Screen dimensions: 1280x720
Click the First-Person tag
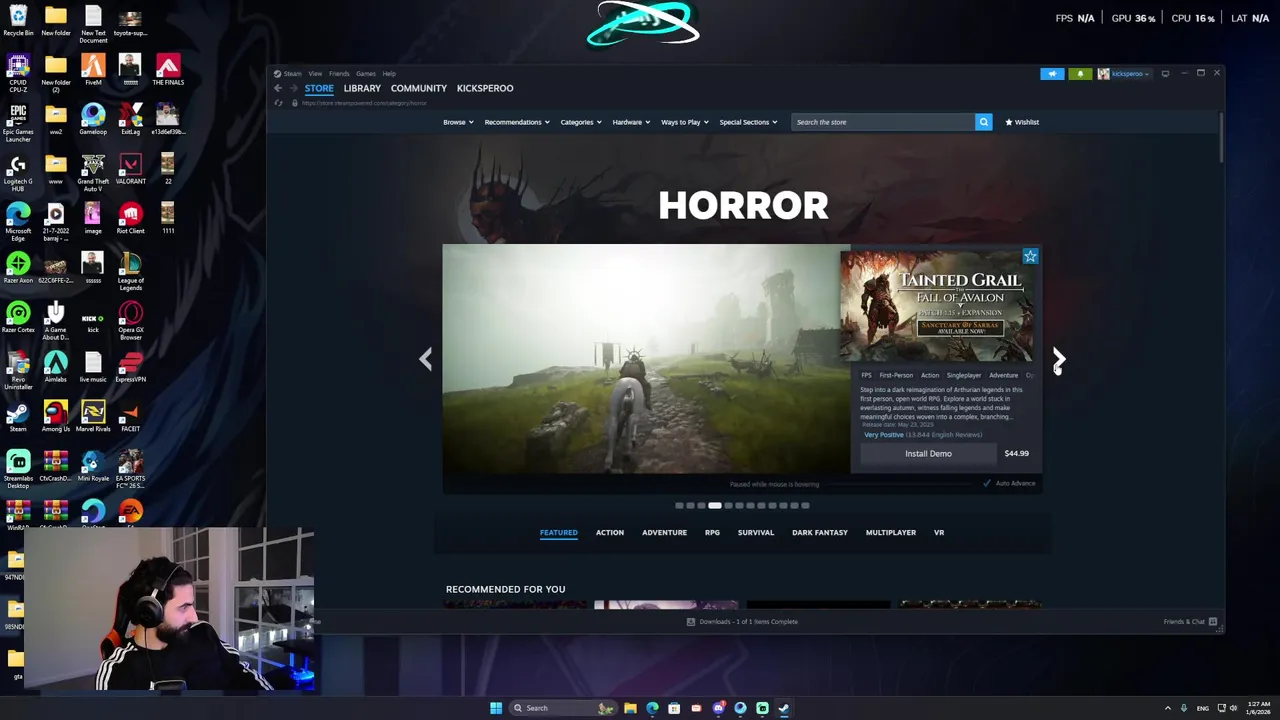(896, 375)
